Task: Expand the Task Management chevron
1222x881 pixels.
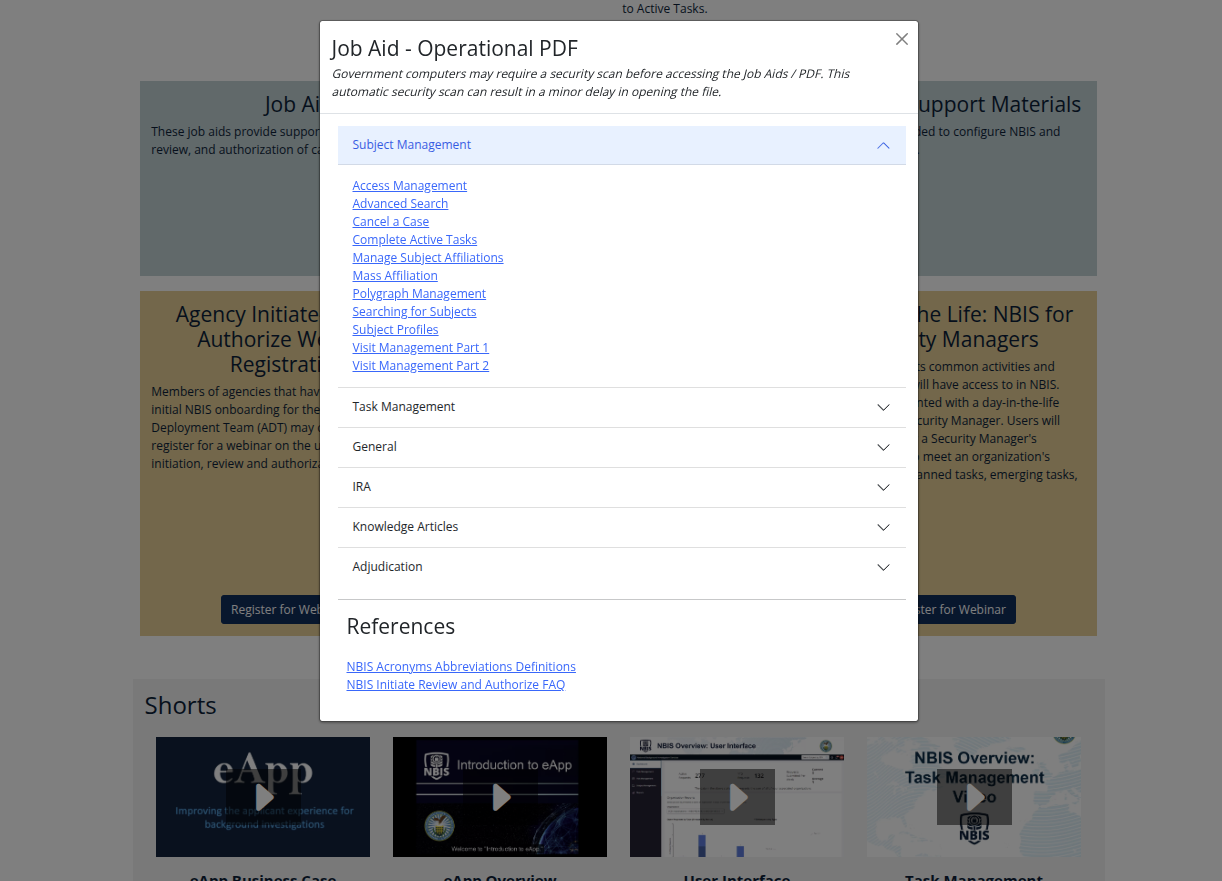Action: point(883,407)
